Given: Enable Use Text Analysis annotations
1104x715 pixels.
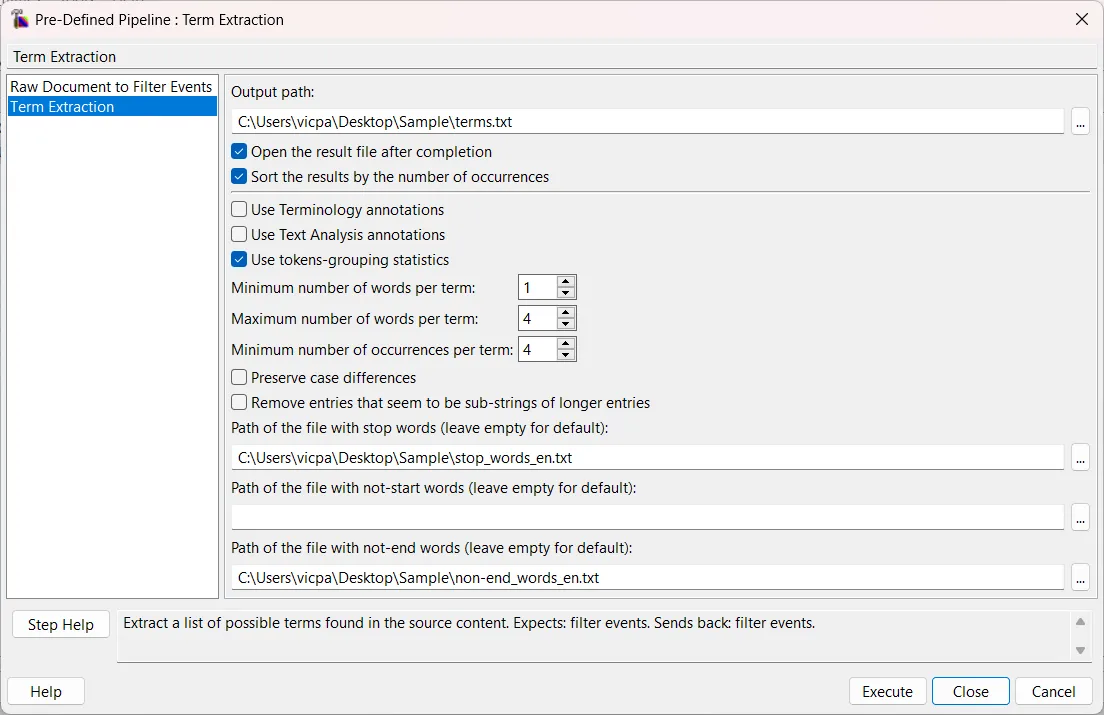Looking at the screenshot, I should point(238,235).
